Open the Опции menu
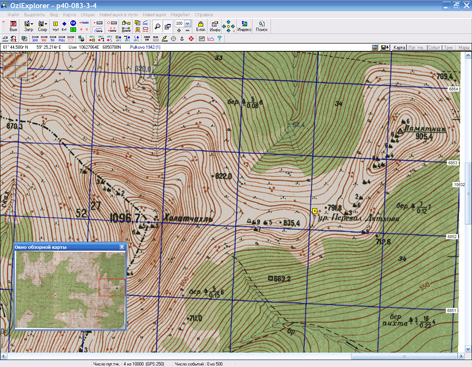 click(88, 15)
